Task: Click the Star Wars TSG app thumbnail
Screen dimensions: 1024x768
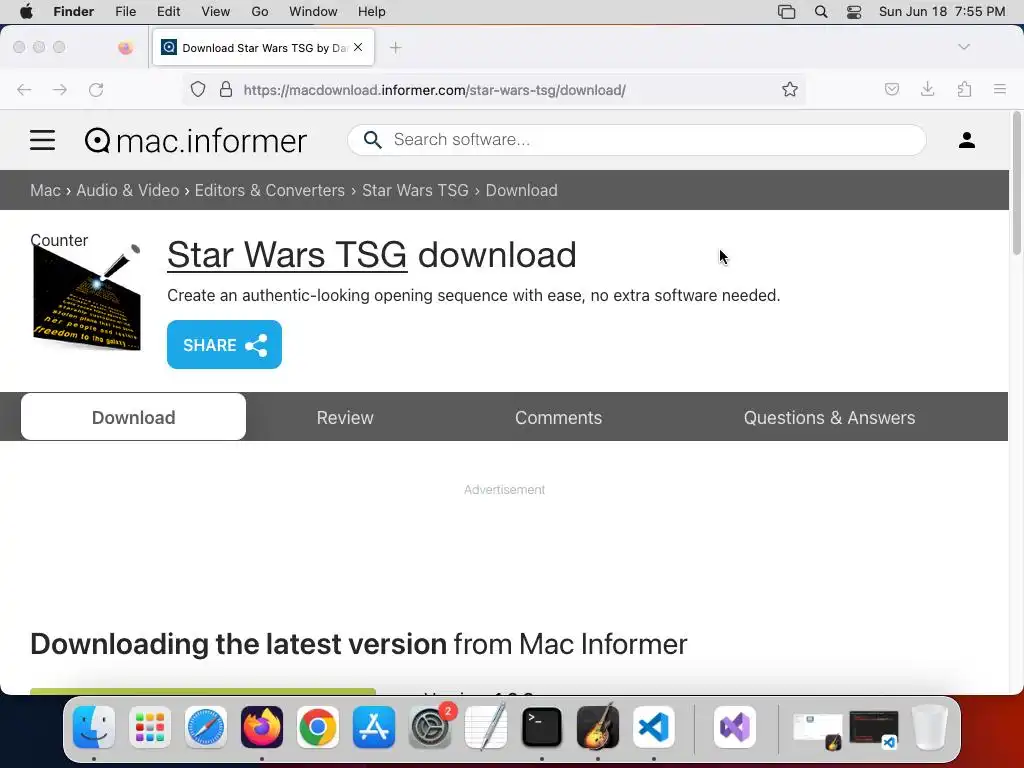Action: tap(87, 298)
